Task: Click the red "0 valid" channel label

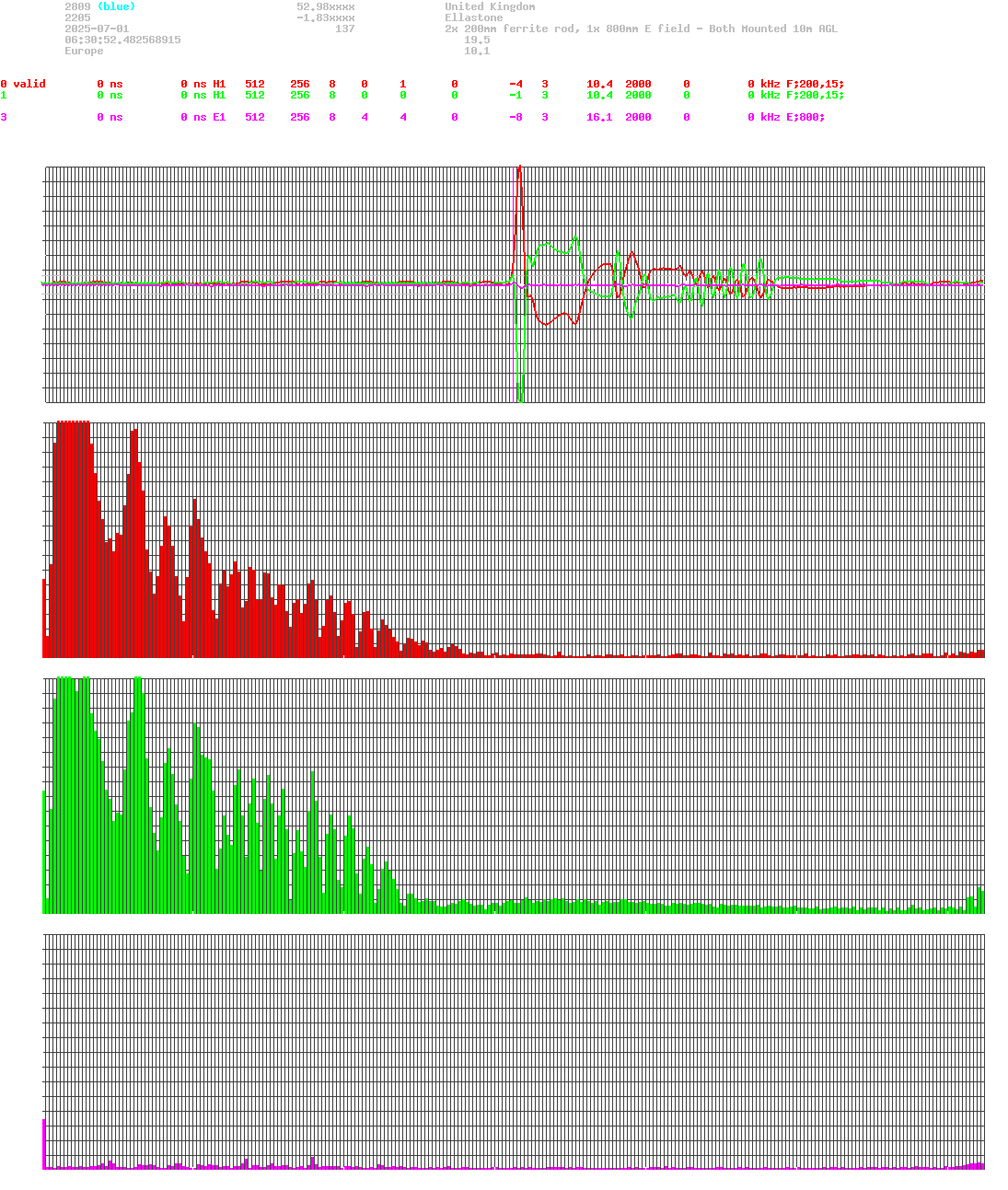Action: point(23,84)
